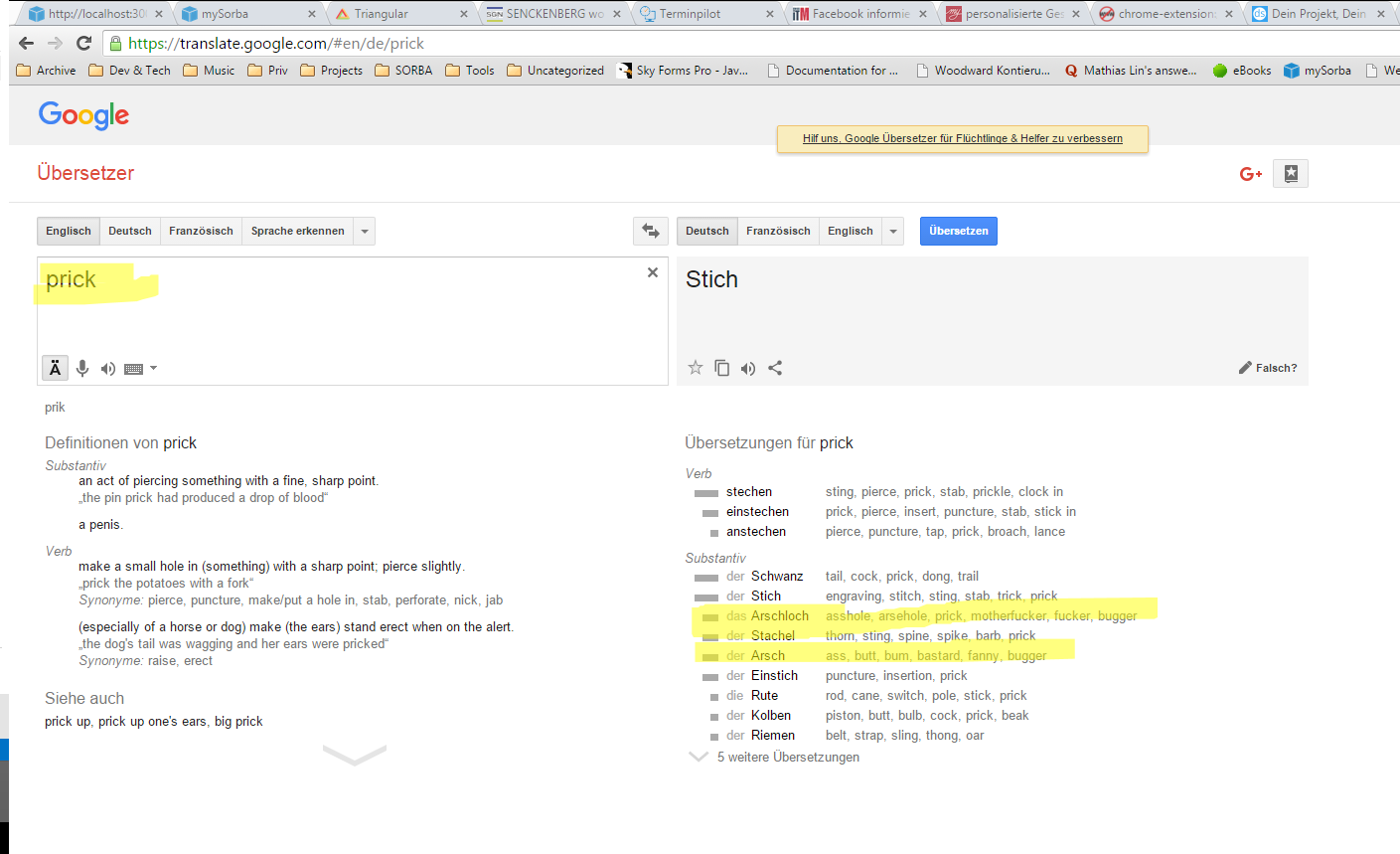Activate microphone voice input
The image size is (1400, 854).
click(82, 368)
